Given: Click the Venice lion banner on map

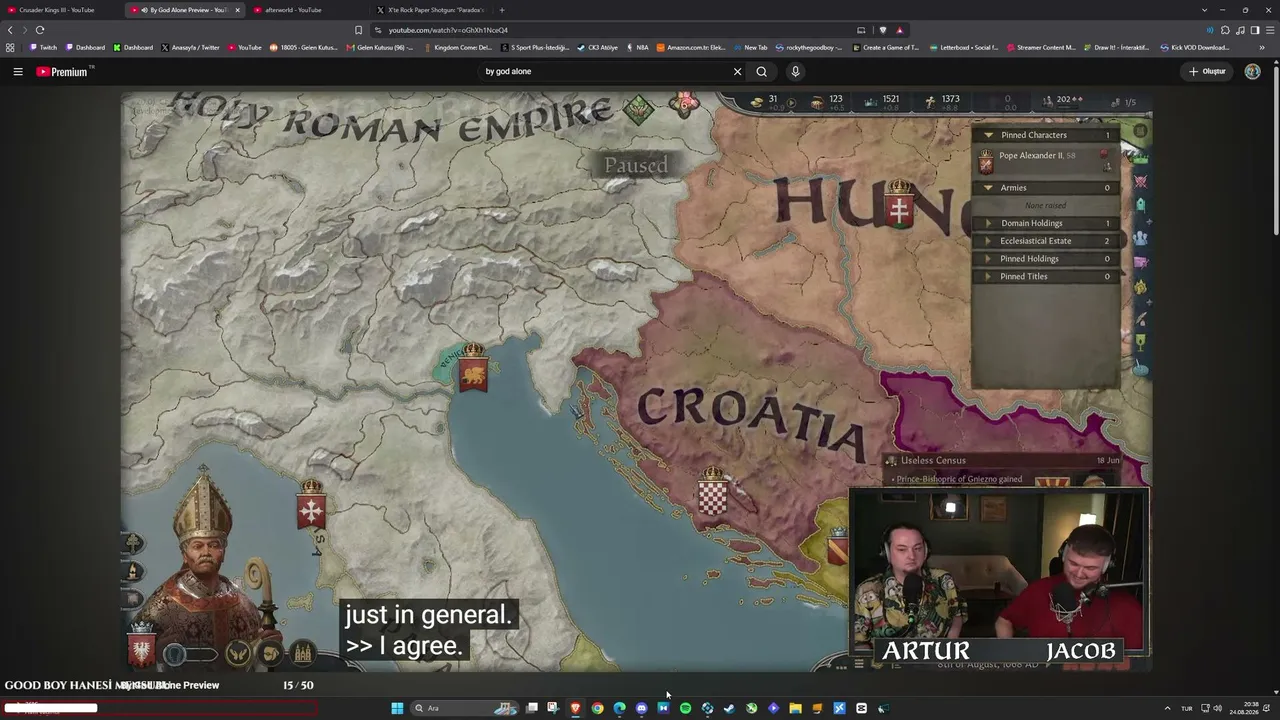Looking at the screenshot, I should point(473,368).
